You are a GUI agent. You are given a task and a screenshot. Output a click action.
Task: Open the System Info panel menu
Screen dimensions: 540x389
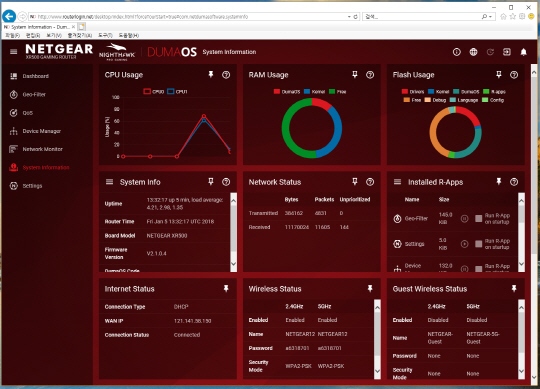tap(110, 181)
